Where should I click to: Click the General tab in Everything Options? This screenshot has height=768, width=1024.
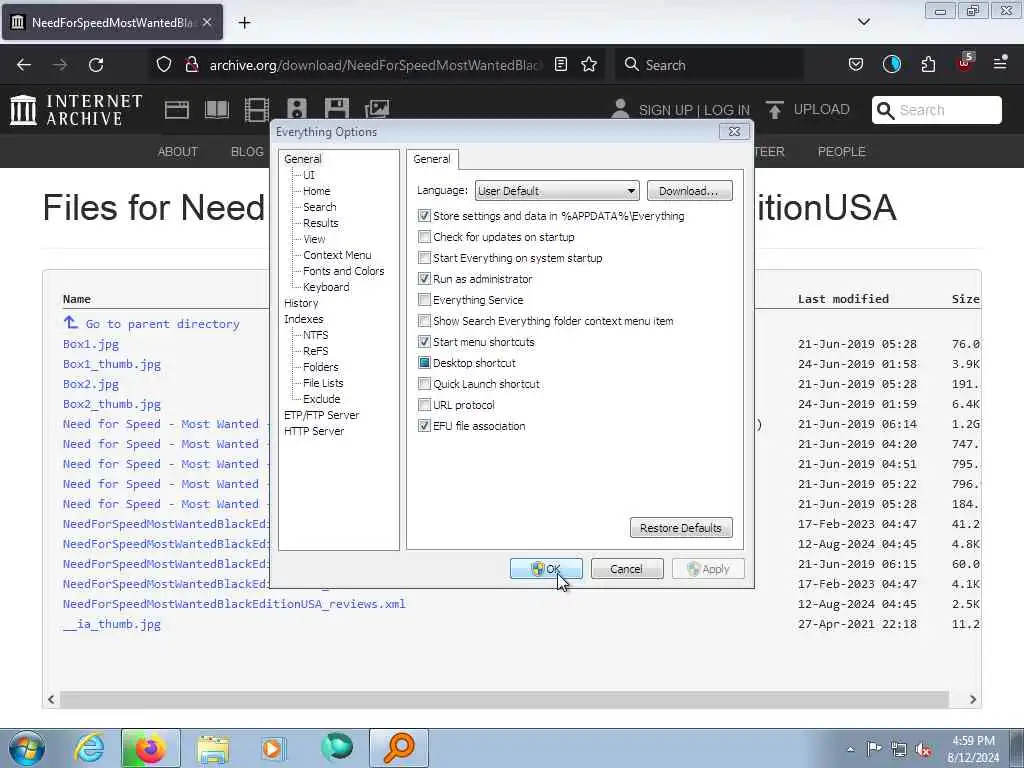[432, 159]
